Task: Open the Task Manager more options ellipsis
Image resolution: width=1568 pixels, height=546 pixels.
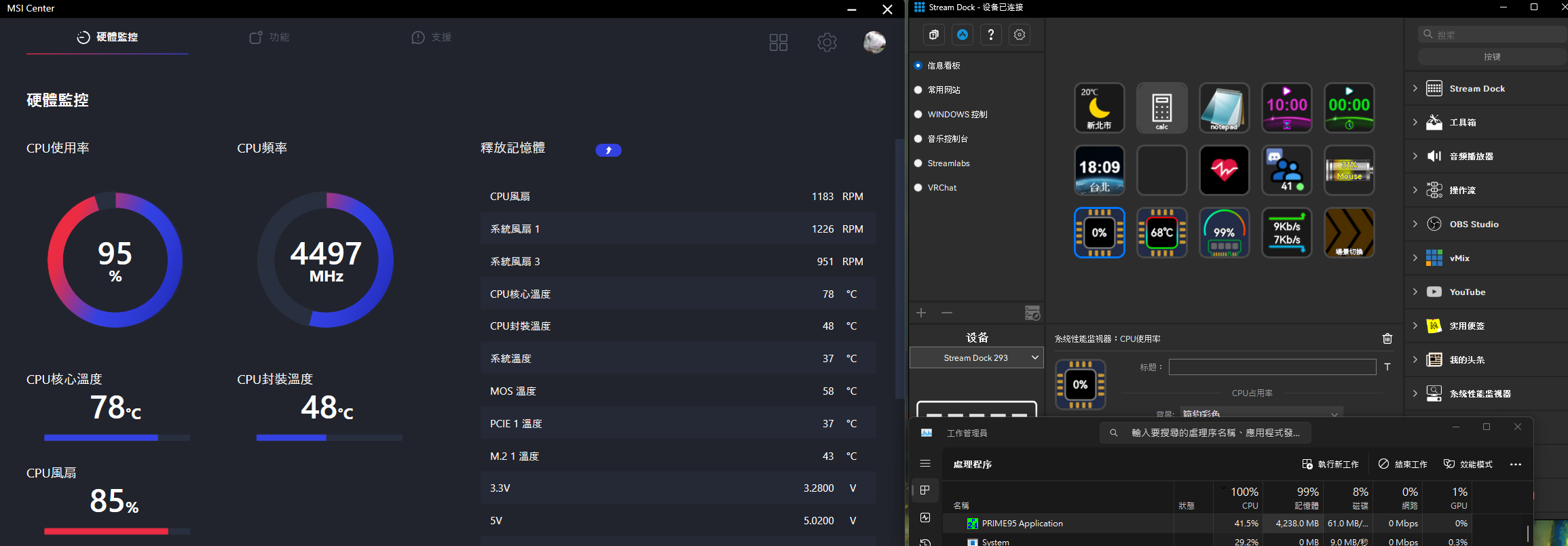Action: coord(1516,465)
